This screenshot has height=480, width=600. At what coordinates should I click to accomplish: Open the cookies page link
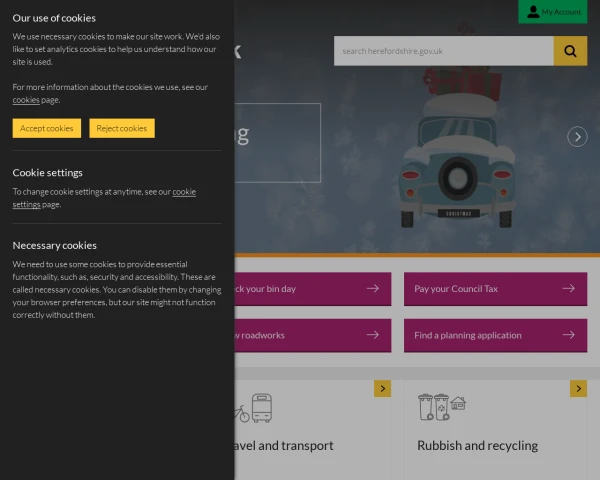[26, 100]
